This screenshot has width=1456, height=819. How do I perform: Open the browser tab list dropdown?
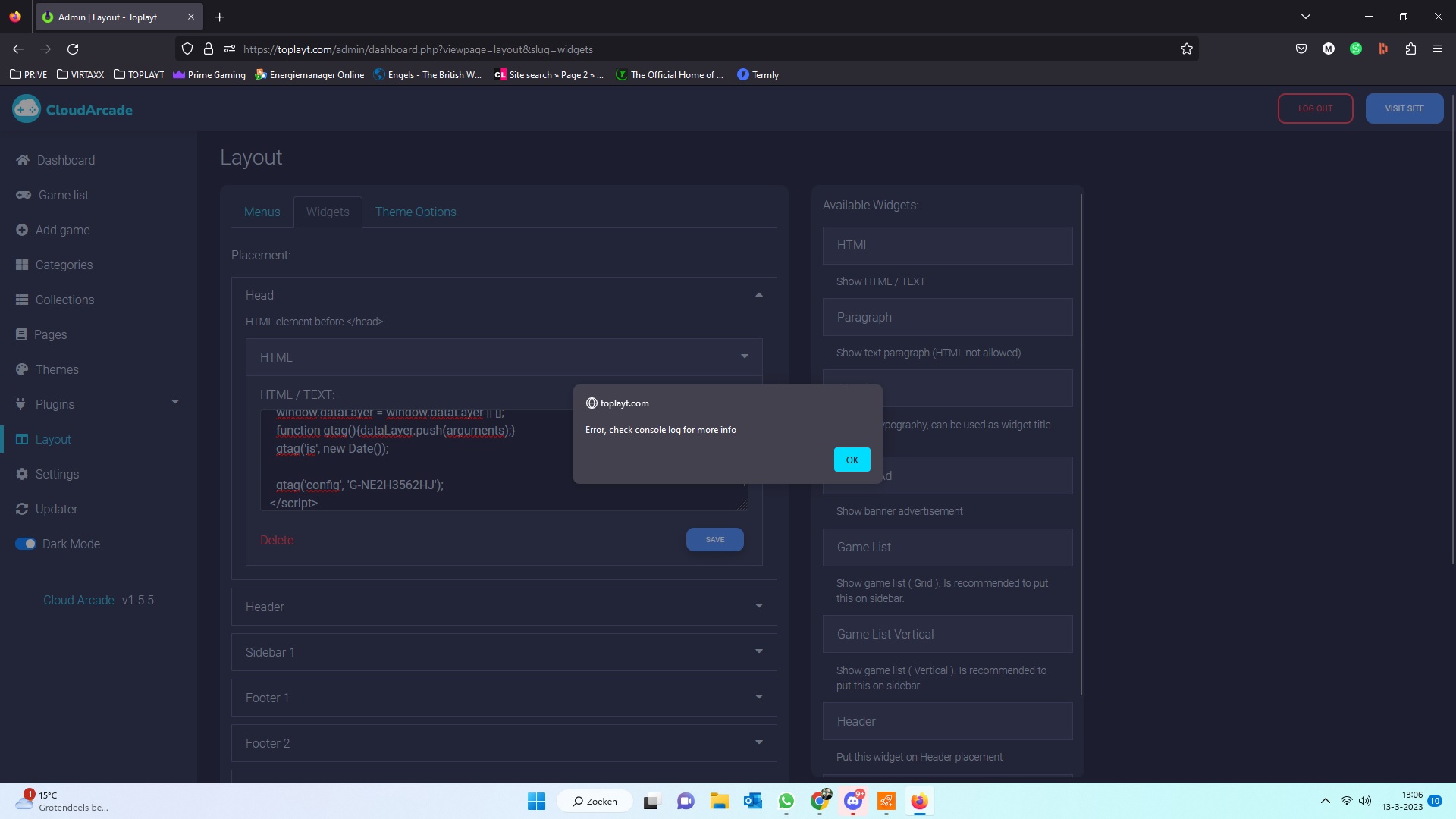pos(1305,17)
